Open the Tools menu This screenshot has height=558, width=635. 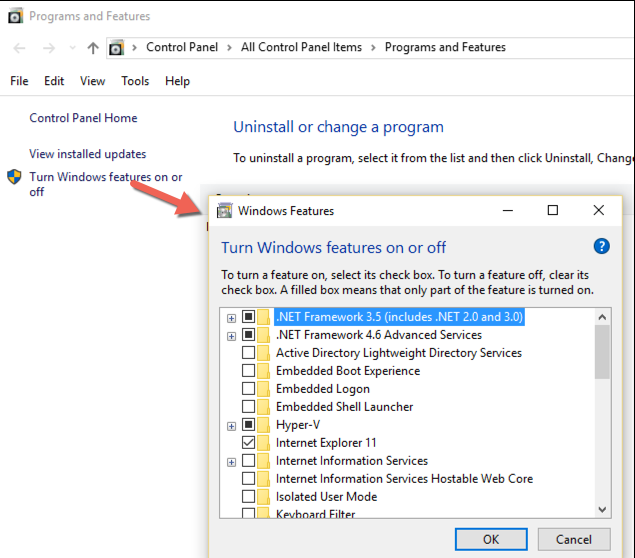pos(135,81)
